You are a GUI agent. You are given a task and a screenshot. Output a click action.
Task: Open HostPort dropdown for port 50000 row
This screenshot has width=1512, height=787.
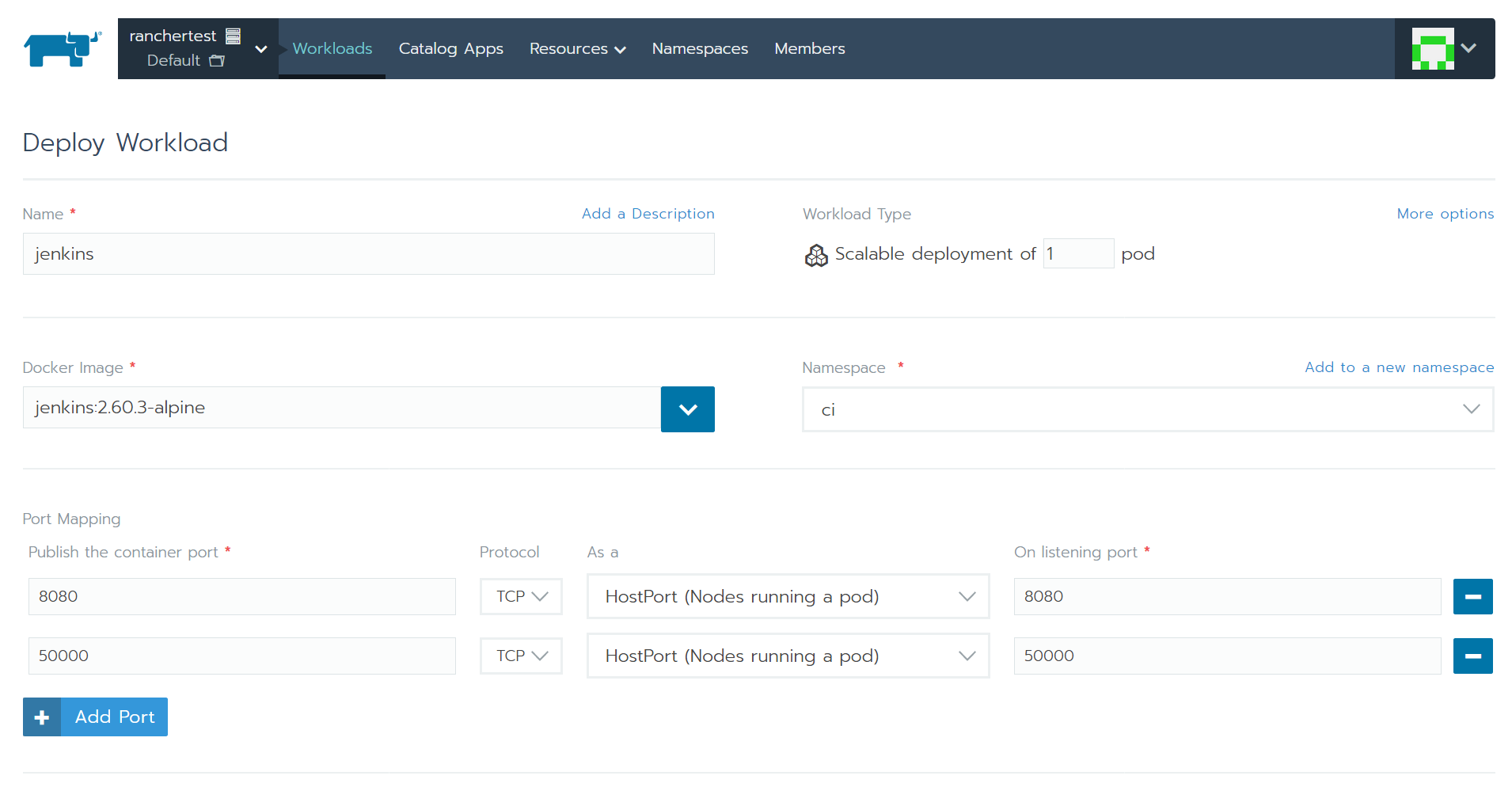pos(788,656)
